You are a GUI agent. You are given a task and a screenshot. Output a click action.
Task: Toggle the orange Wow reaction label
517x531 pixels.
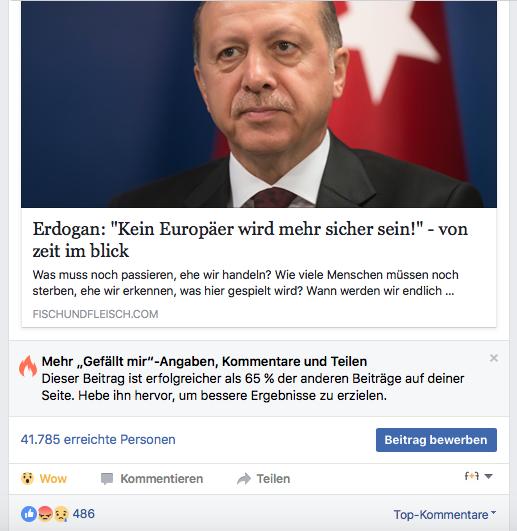(x=53, y=479)
